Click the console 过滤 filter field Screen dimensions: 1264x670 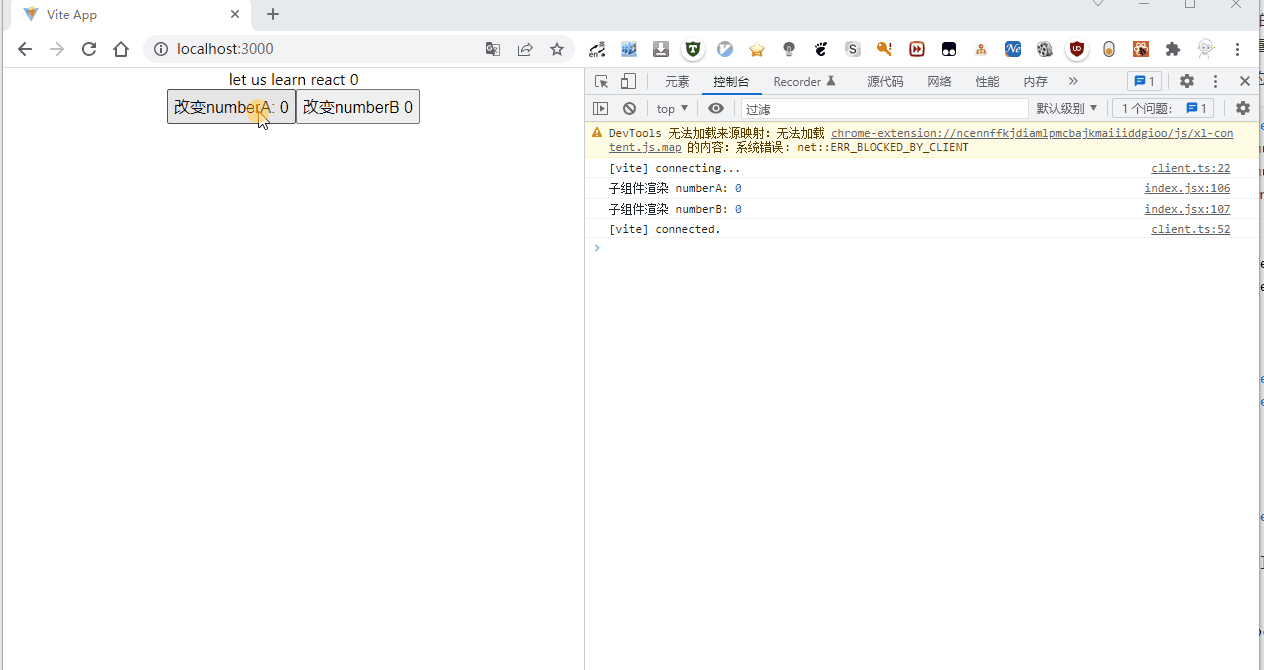[x=884, y=108]
